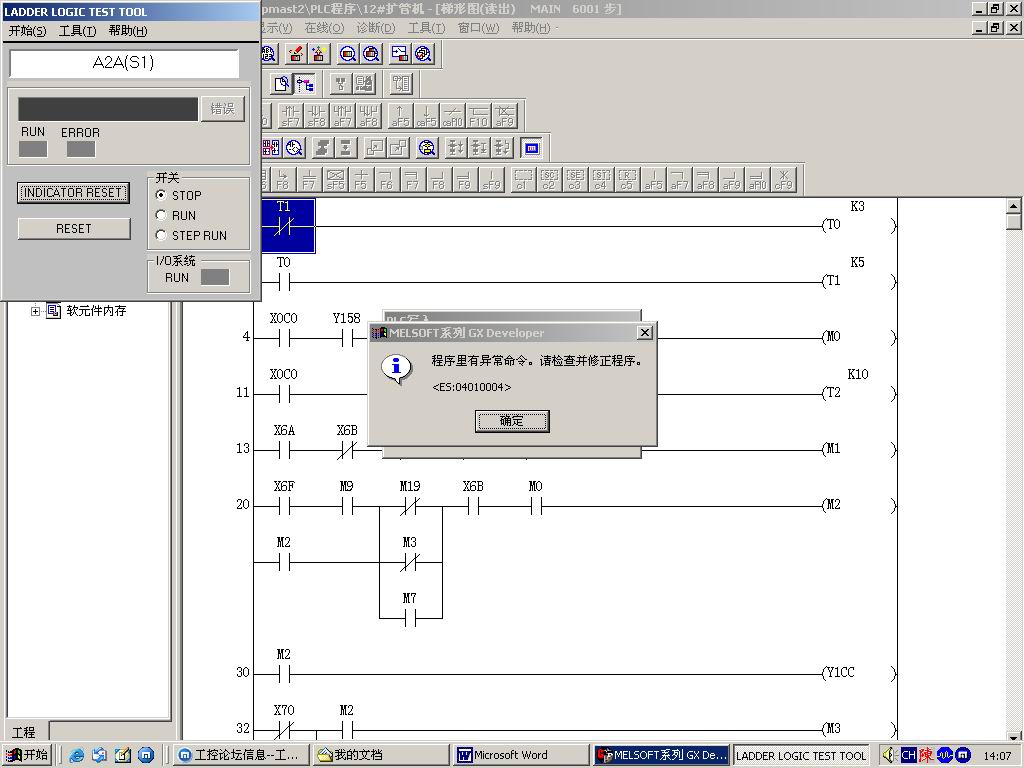Screen dimensions: 1024x768
Task: Expand the 软元件内存 tree node
Action: 35,311
